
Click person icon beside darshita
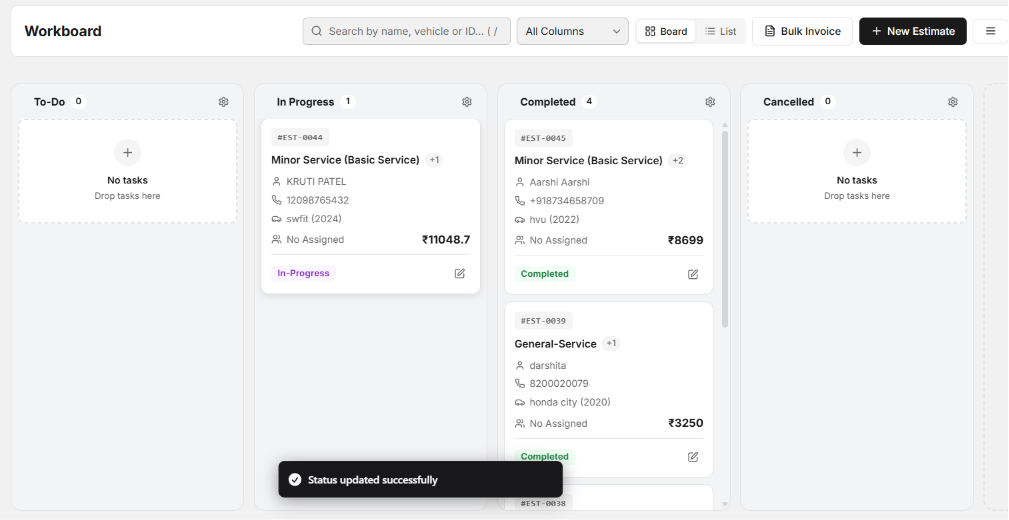pyautogui.click(x=520, y=366)
